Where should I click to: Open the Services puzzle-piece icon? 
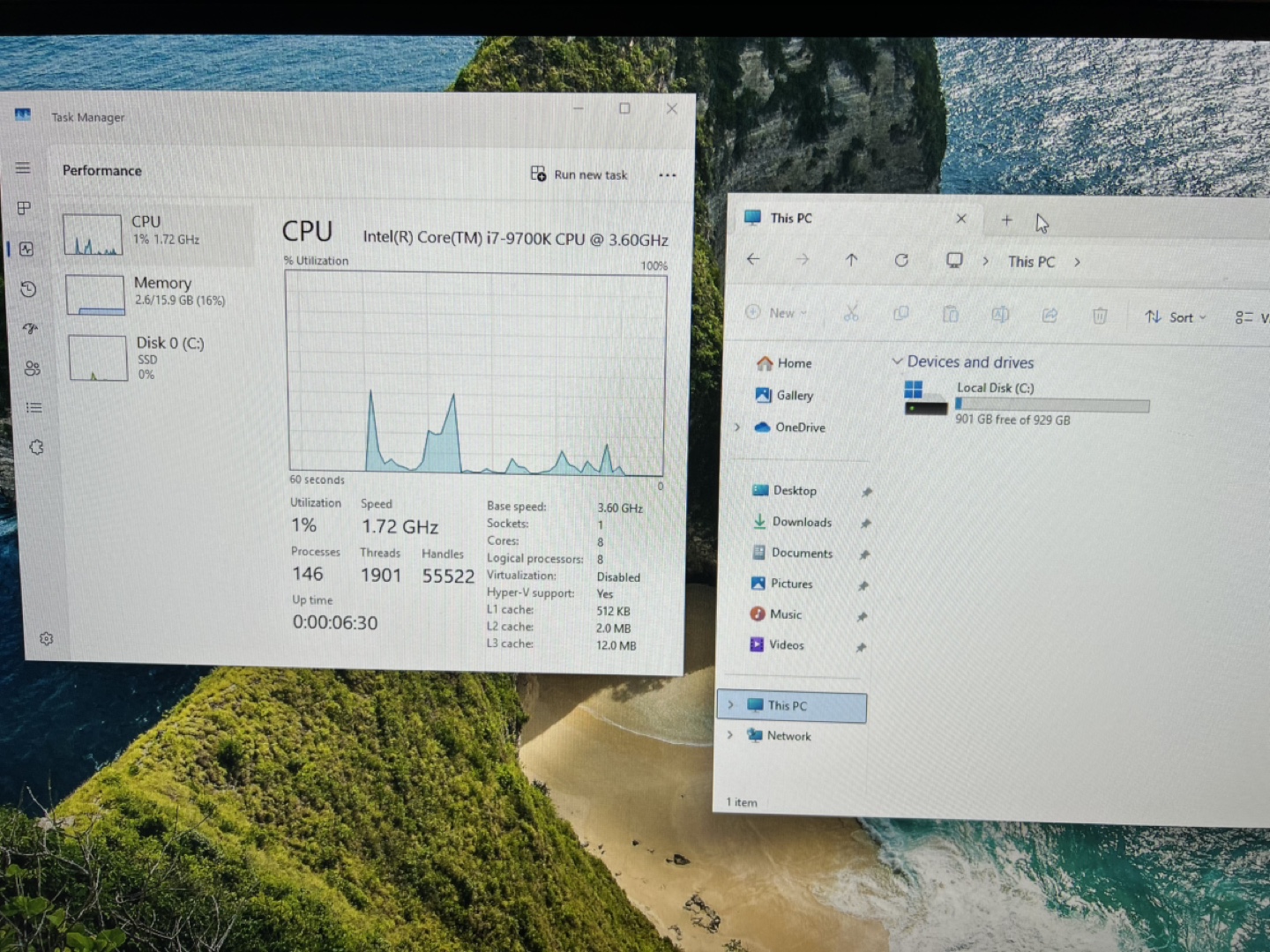pos(36,447)
